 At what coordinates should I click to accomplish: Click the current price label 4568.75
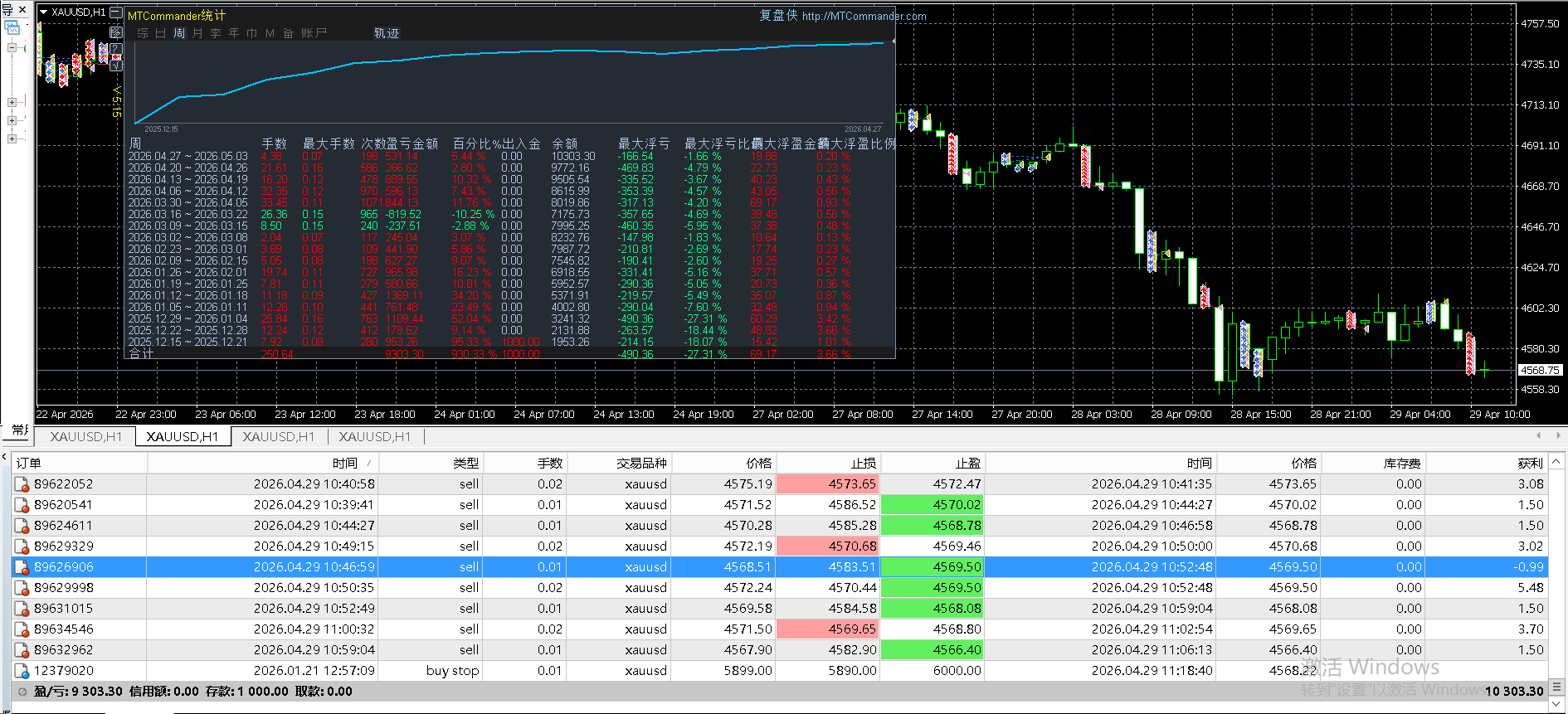1541,371
